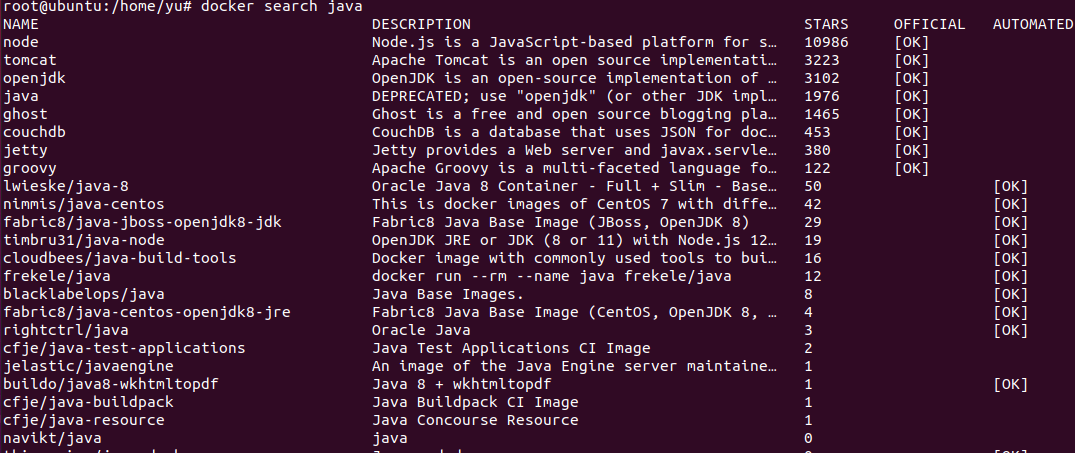The image size is (1075, 453).
Task: Click the star count 50
Action: (x=813, y=186)
